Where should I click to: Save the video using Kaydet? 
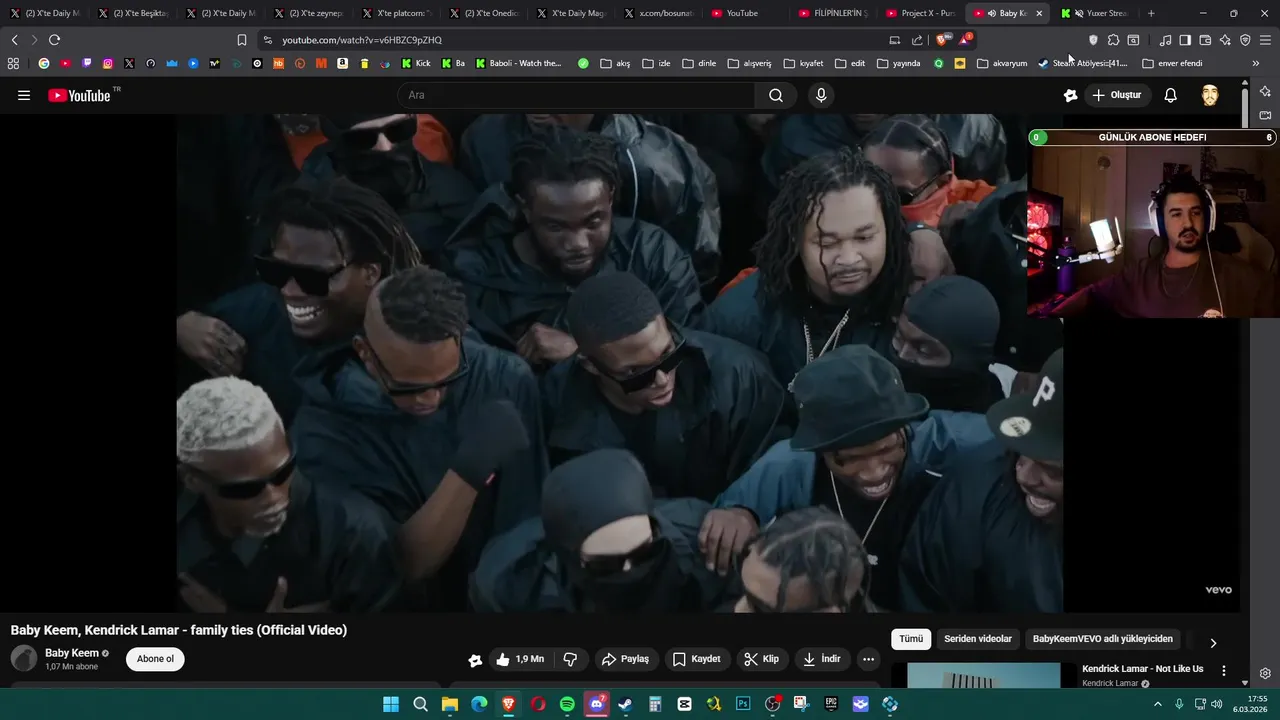[x=696, y=659]
